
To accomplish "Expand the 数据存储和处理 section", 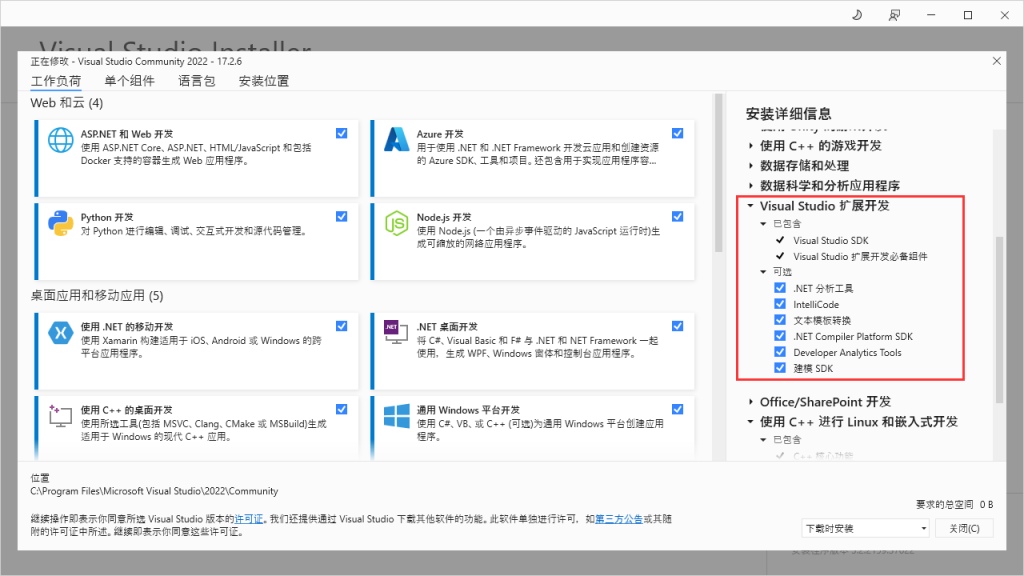I will coord(751,166).
